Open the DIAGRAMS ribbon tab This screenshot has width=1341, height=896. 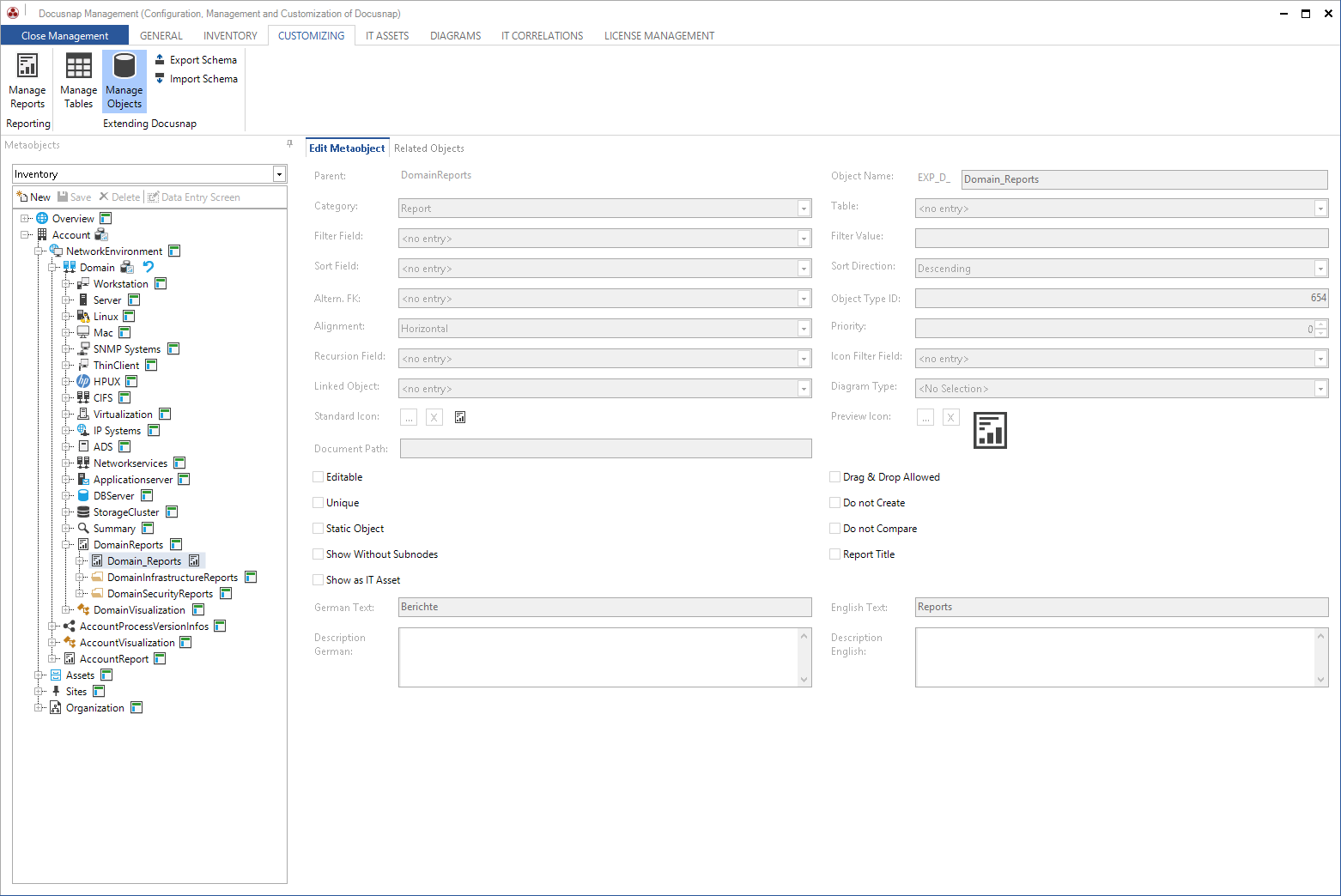[455, 35]
